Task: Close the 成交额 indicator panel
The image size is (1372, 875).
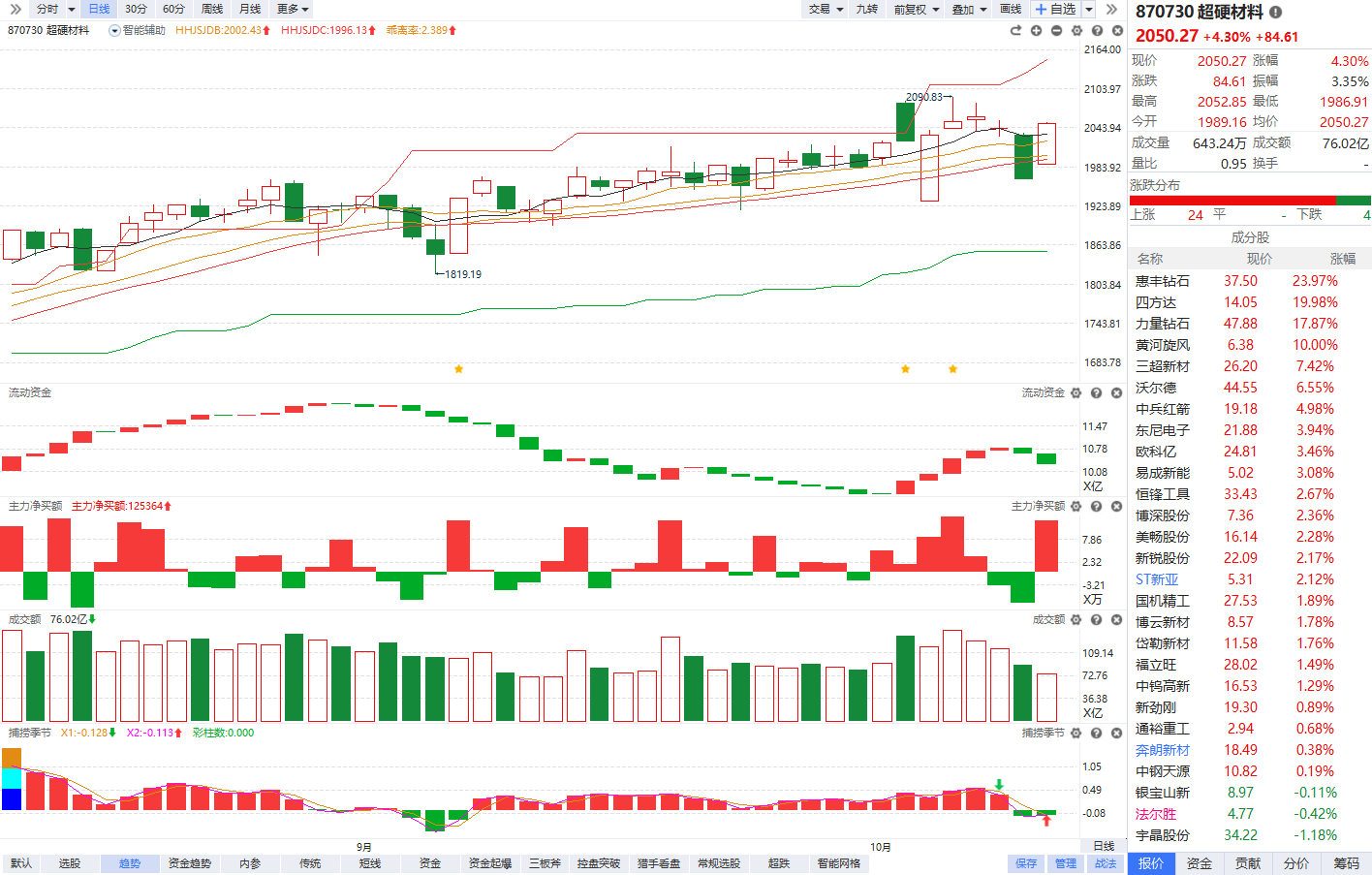Action: pos(1116,620)
